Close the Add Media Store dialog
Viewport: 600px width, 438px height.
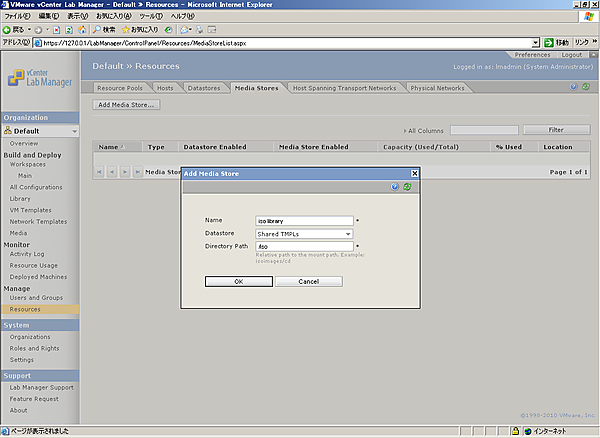pyautogui.click(x=414, y=173)
